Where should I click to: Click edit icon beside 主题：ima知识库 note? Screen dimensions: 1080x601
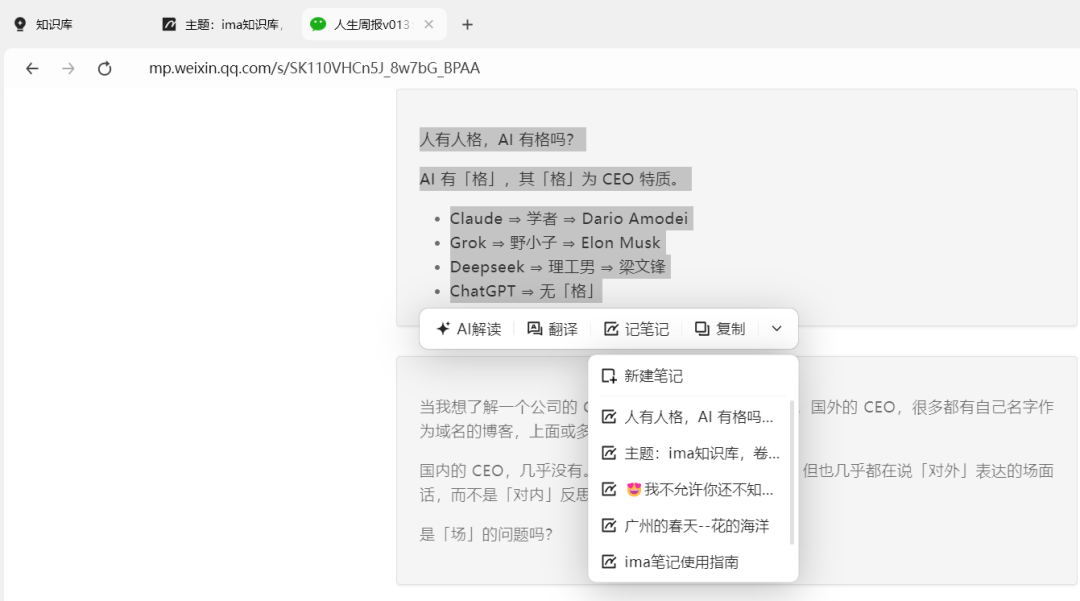pos(609,453)
